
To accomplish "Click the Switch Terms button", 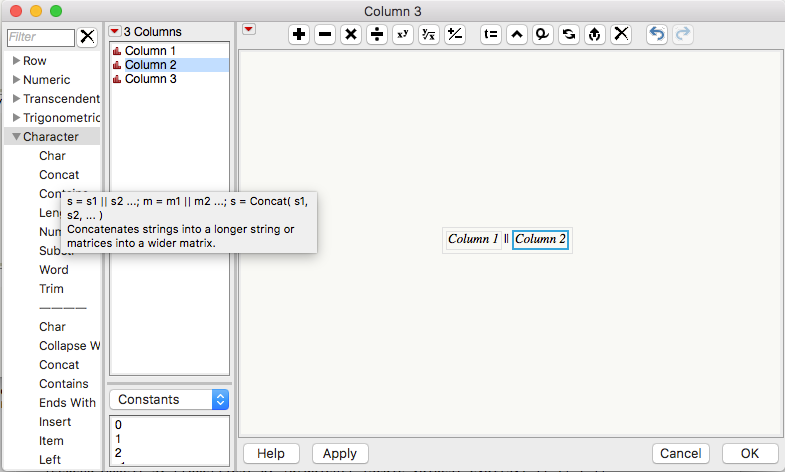I will (x=569, y=35).
